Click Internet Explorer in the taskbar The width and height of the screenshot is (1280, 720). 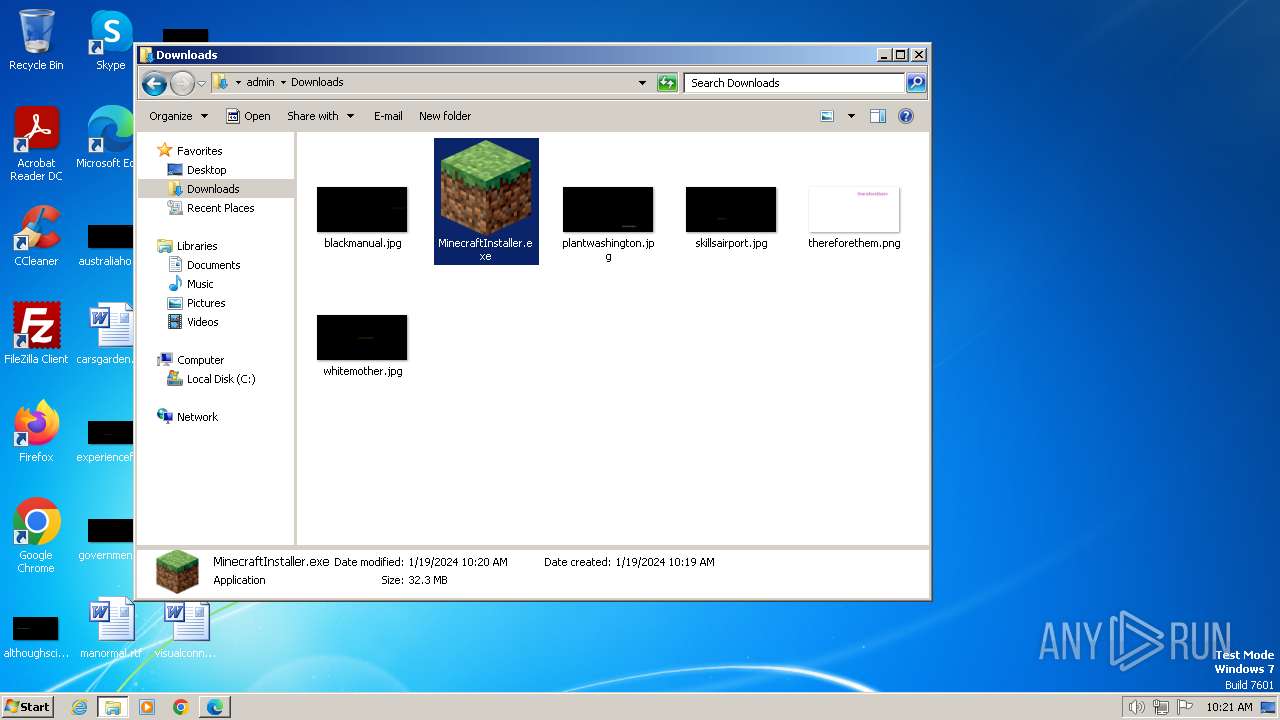[x=79, y=707]
